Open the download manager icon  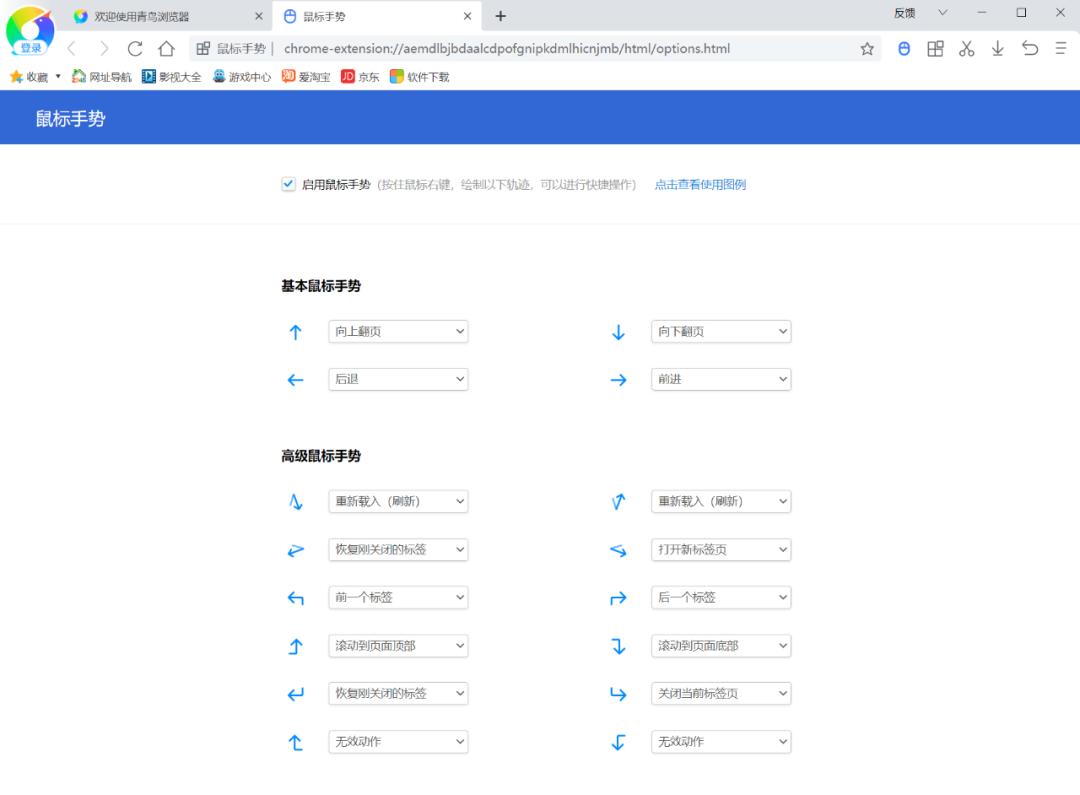997,48
